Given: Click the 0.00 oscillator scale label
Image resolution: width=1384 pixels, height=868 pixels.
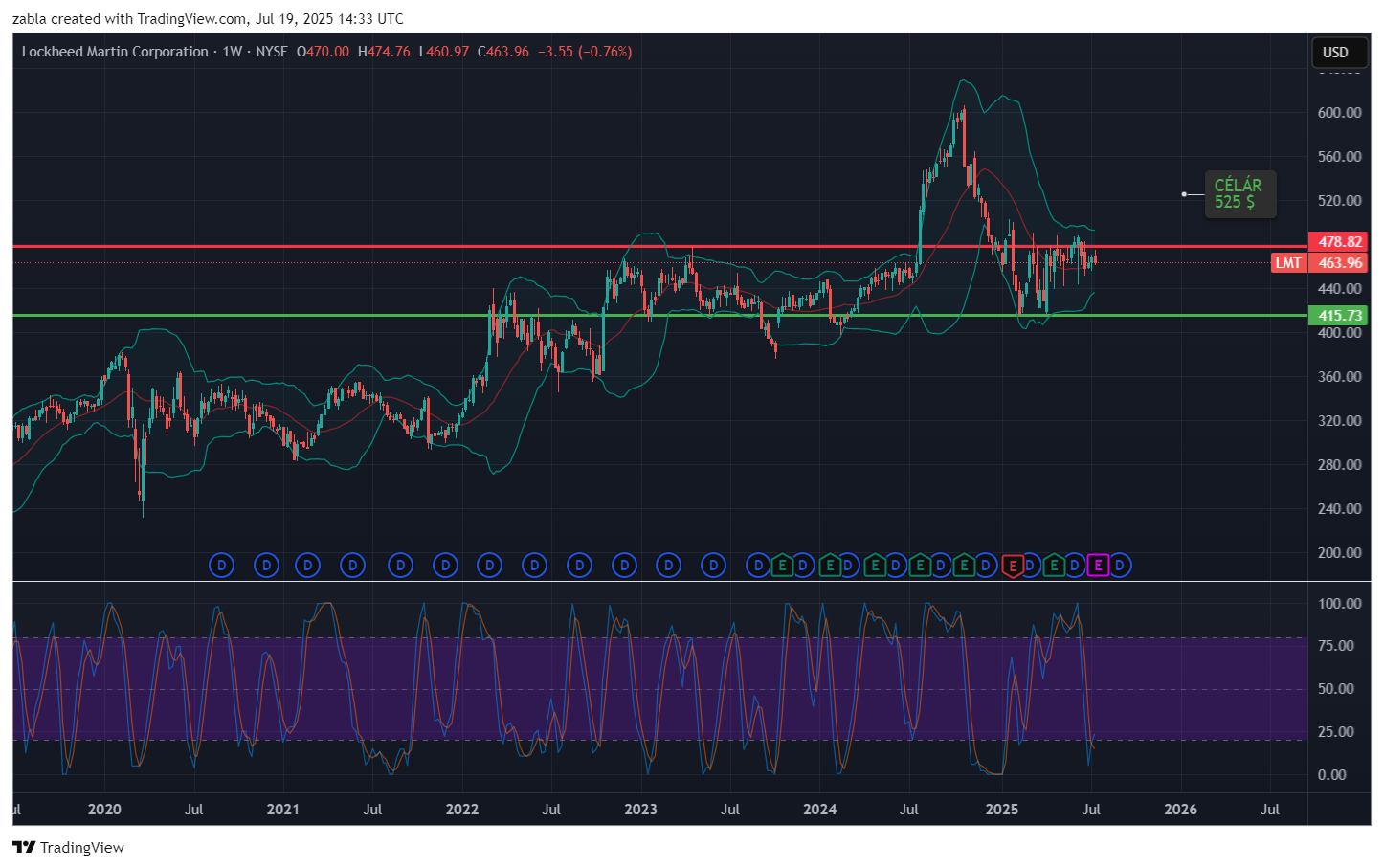Looking at the screenshot, I should point(1332,774).
